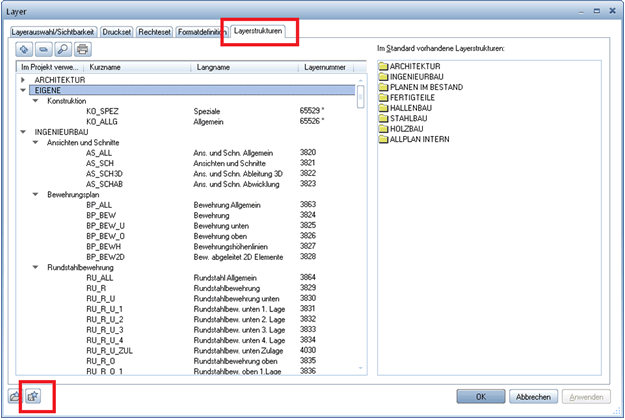The image size is (625, 420).
Task: Collapse the Rundstahlbewehrung group
Action: [x=35, y=267]
